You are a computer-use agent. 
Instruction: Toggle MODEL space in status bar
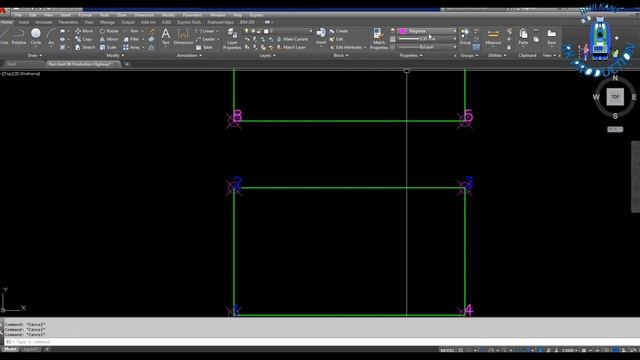[447, 350]
